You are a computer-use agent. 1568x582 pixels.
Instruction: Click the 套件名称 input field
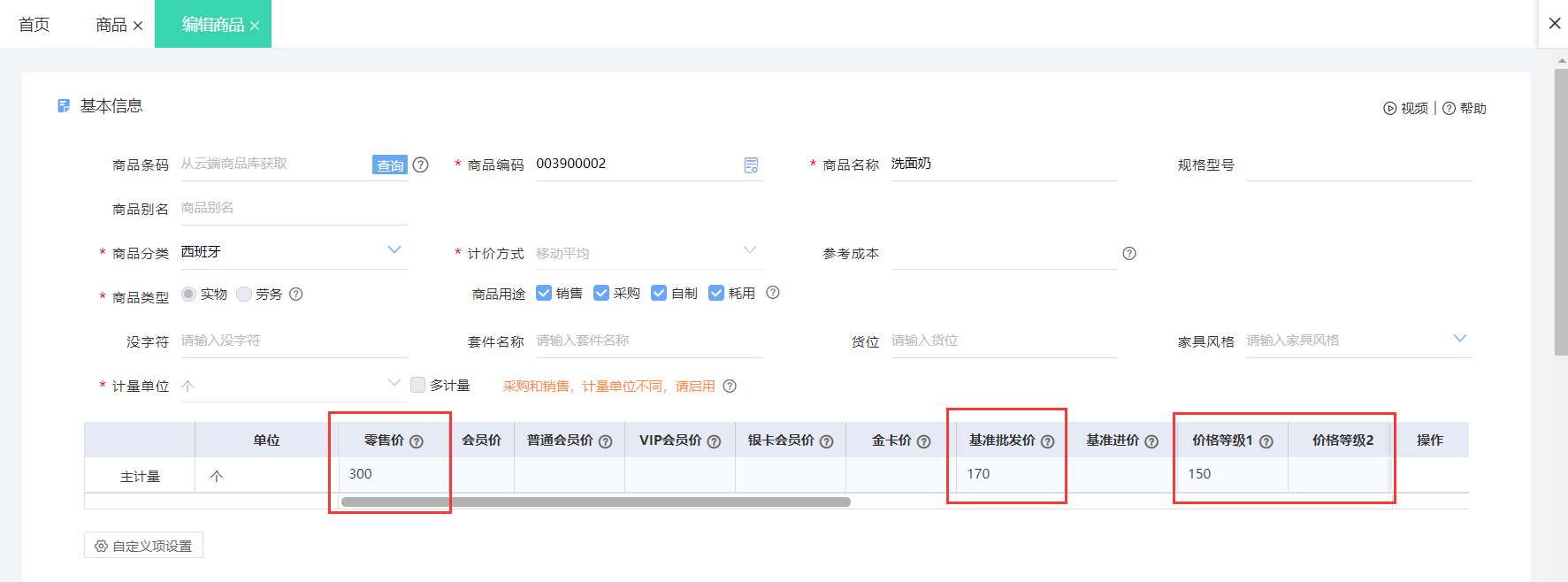tap(649, 341)
